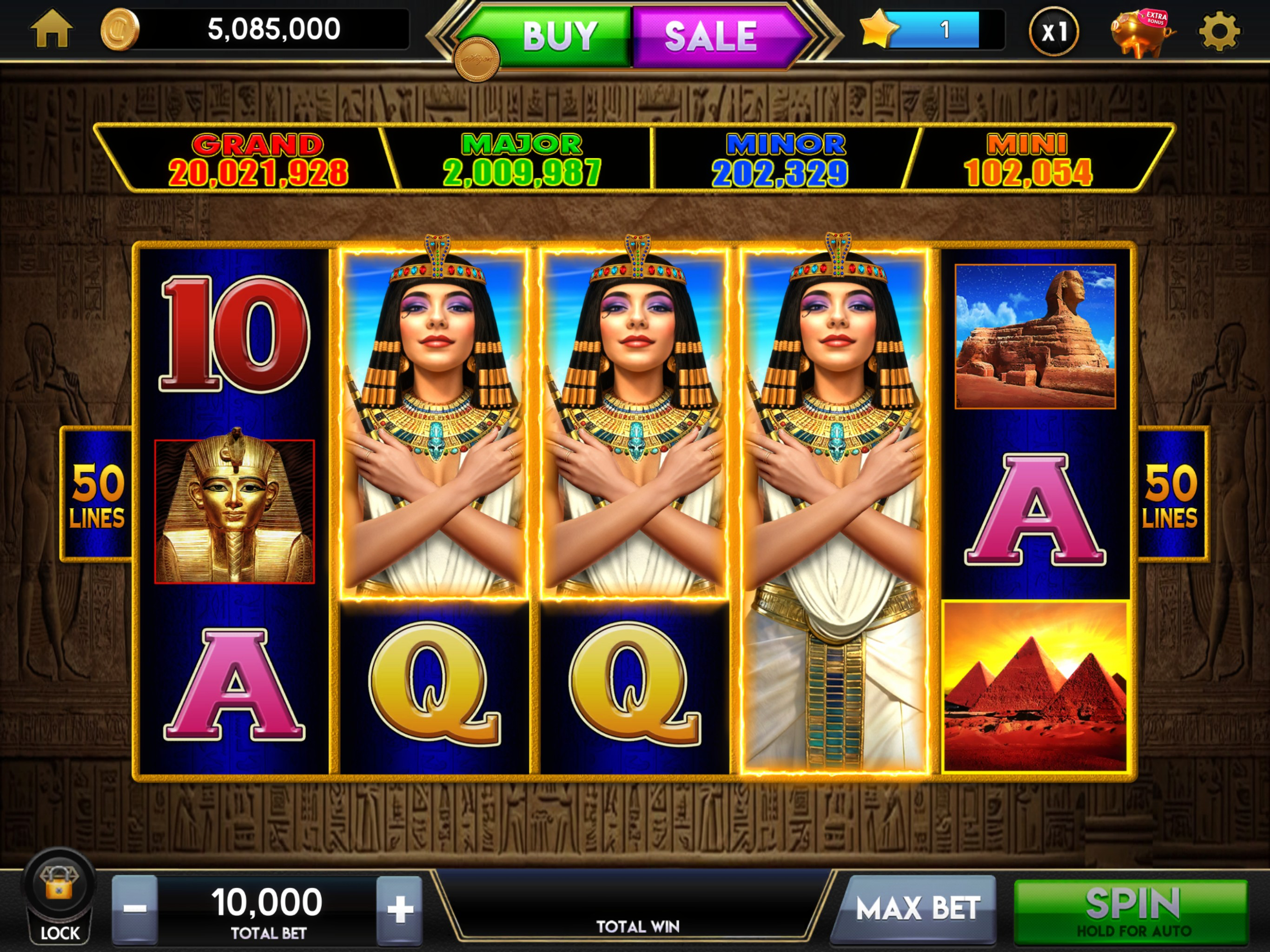The height and width of the screenshot is (952, 1270).
Task: Open the settings gear
Action: click(1219, 31)
